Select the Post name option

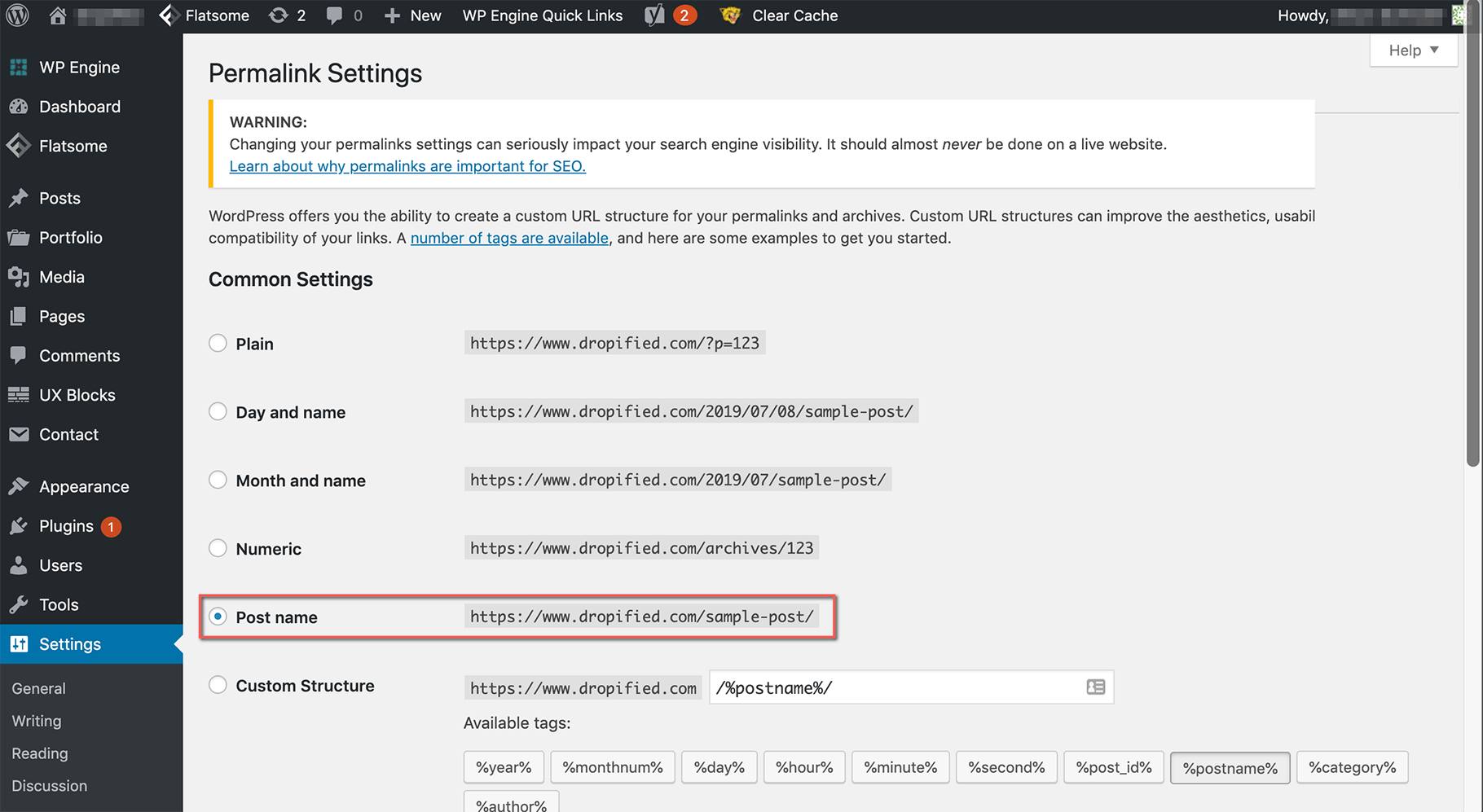(218, 617)
